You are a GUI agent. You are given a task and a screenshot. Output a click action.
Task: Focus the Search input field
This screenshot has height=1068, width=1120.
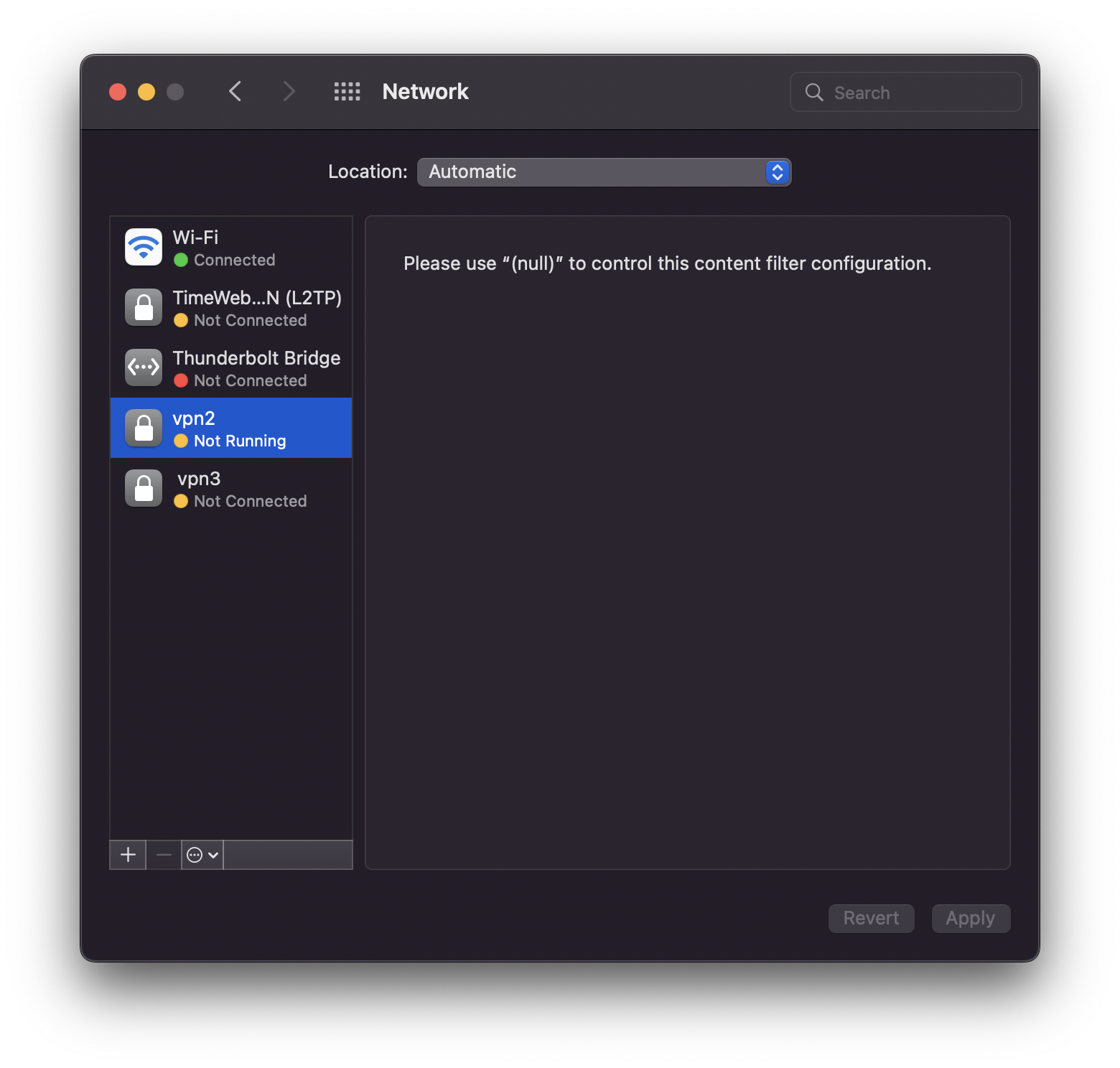tap(905, 92)
